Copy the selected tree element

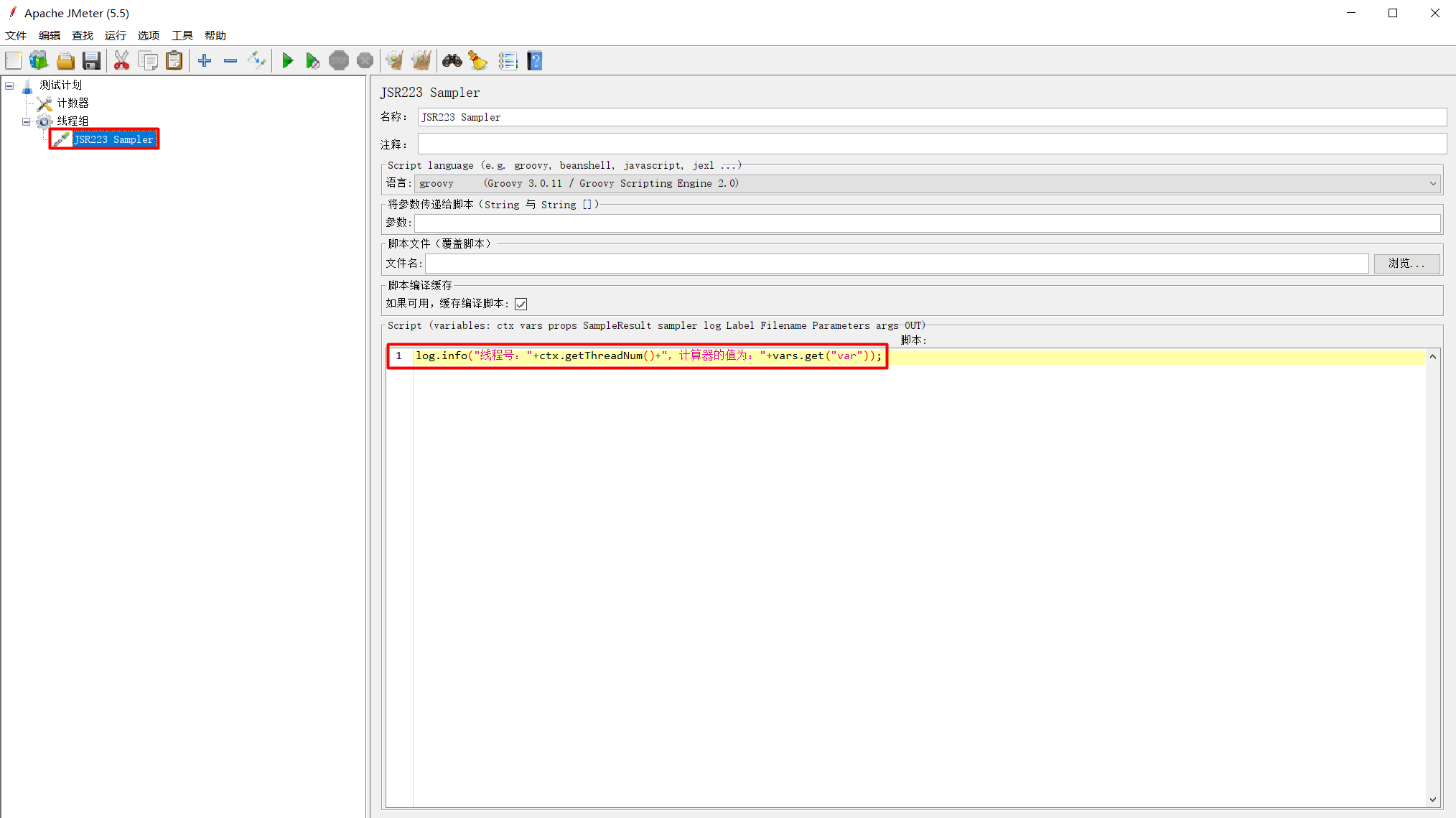click(x=148, y=60)
